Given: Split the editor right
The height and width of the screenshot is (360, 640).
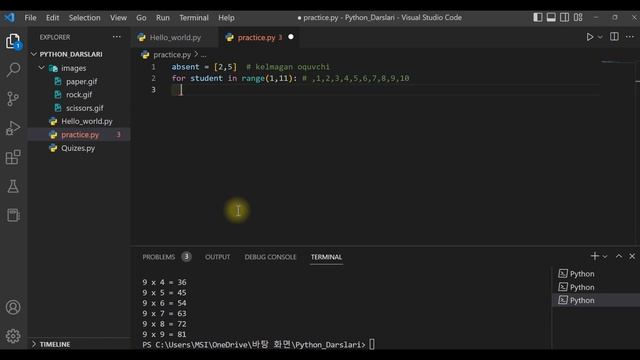Looking at the screenshot, I should [614, 37].
